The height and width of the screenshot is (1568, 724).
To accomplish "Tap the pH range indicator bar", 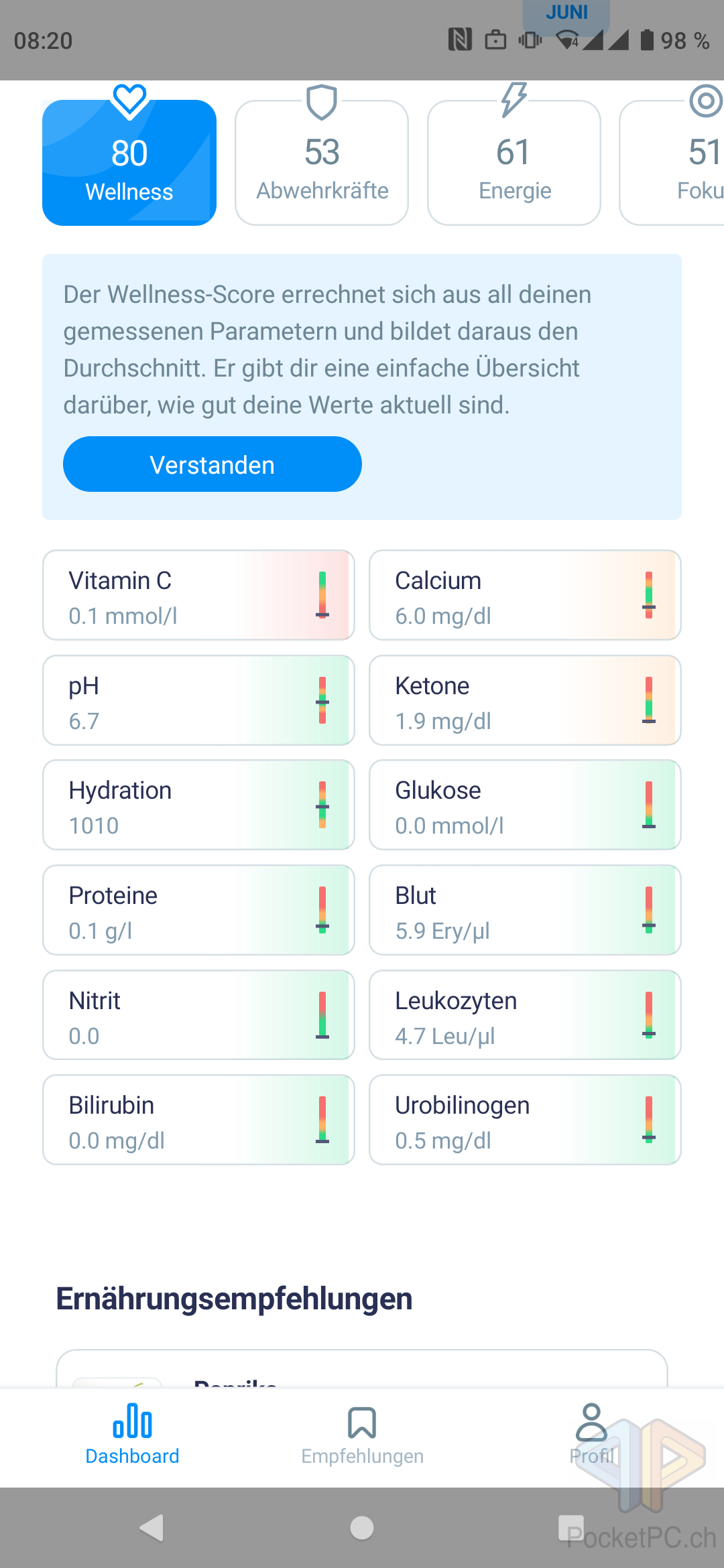I will pos(322,700).
